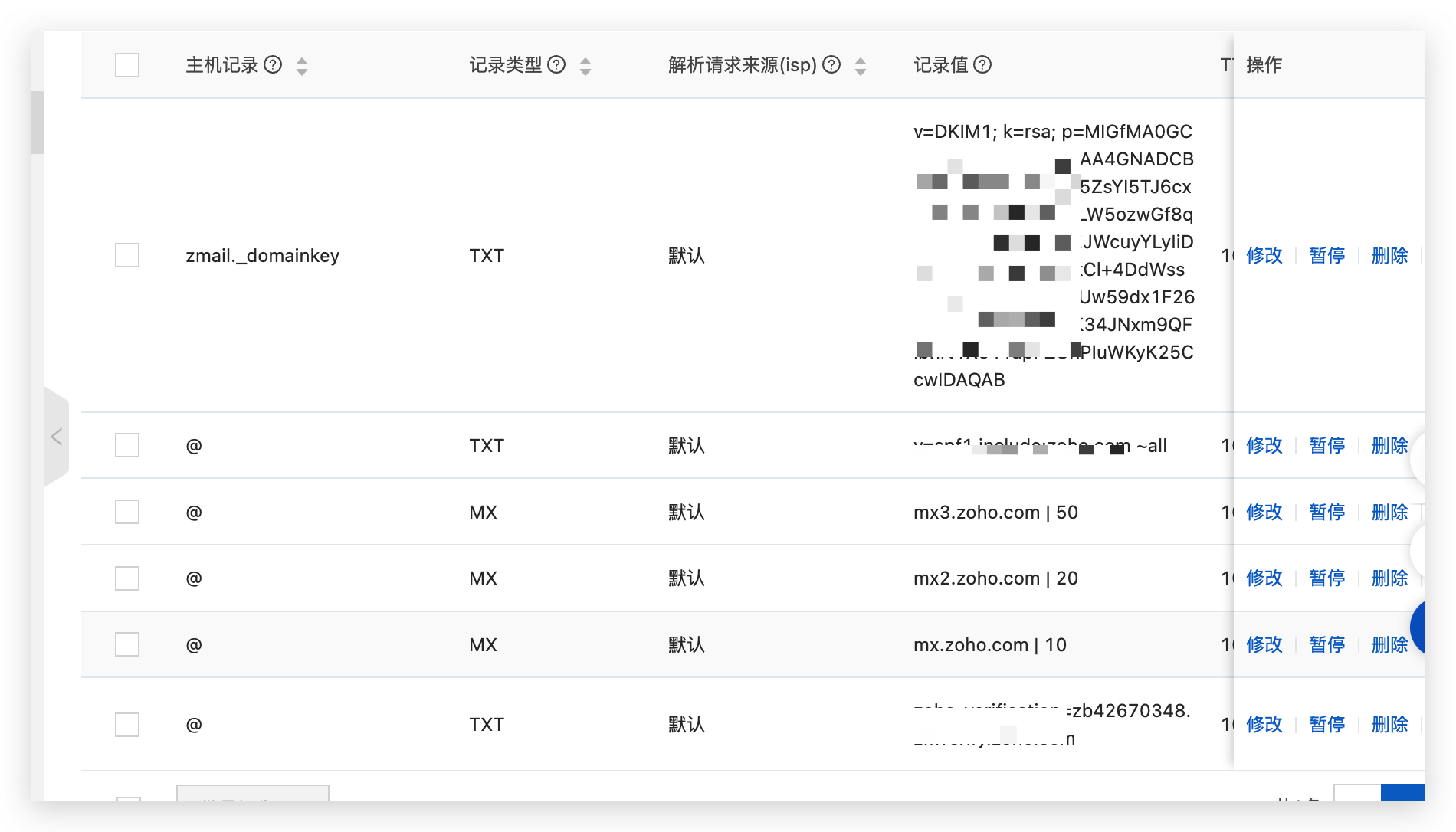Select checkbox for mx3.zoho.com record
The height and width of the screenshot is (832, 1456).
tap(127, 512)
